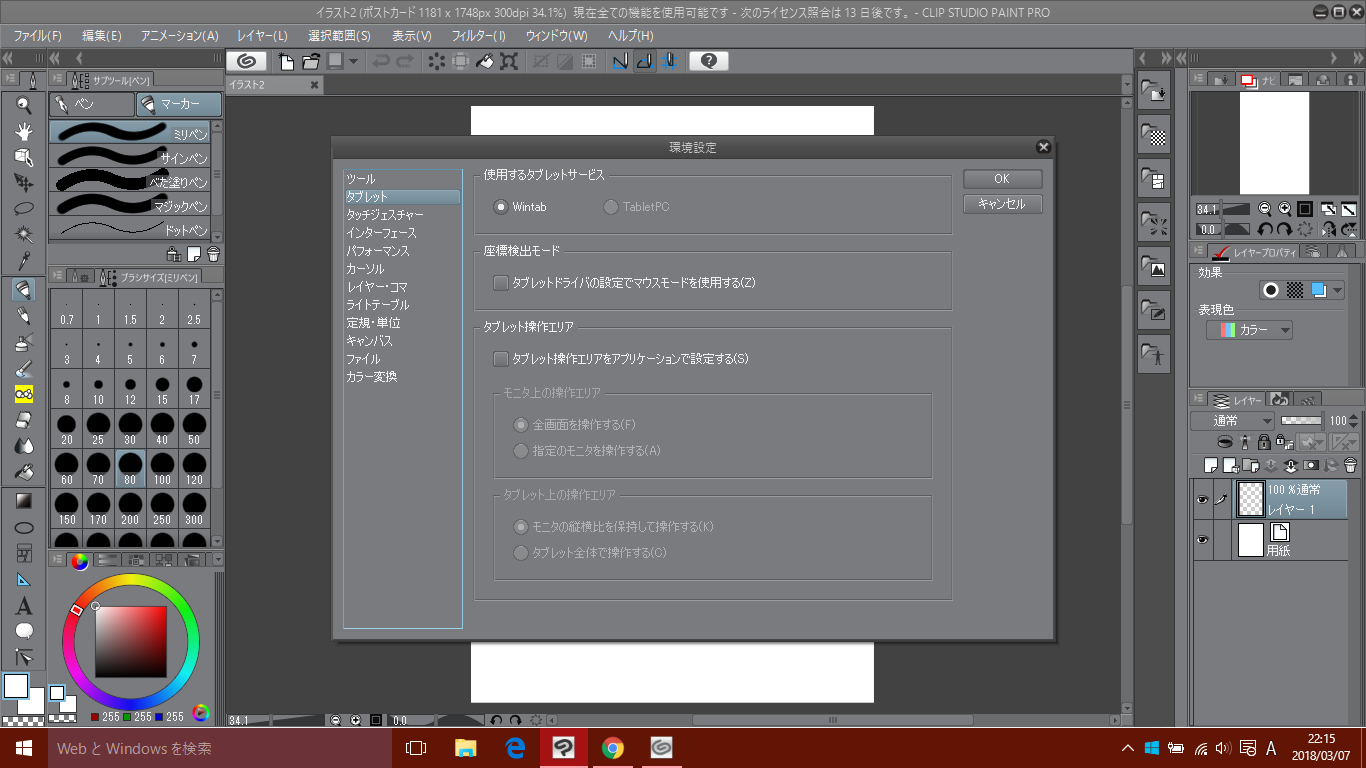Viewport: 1366px width, 768px height.
Task: Select the gradient tool
Action: [24, 500]
